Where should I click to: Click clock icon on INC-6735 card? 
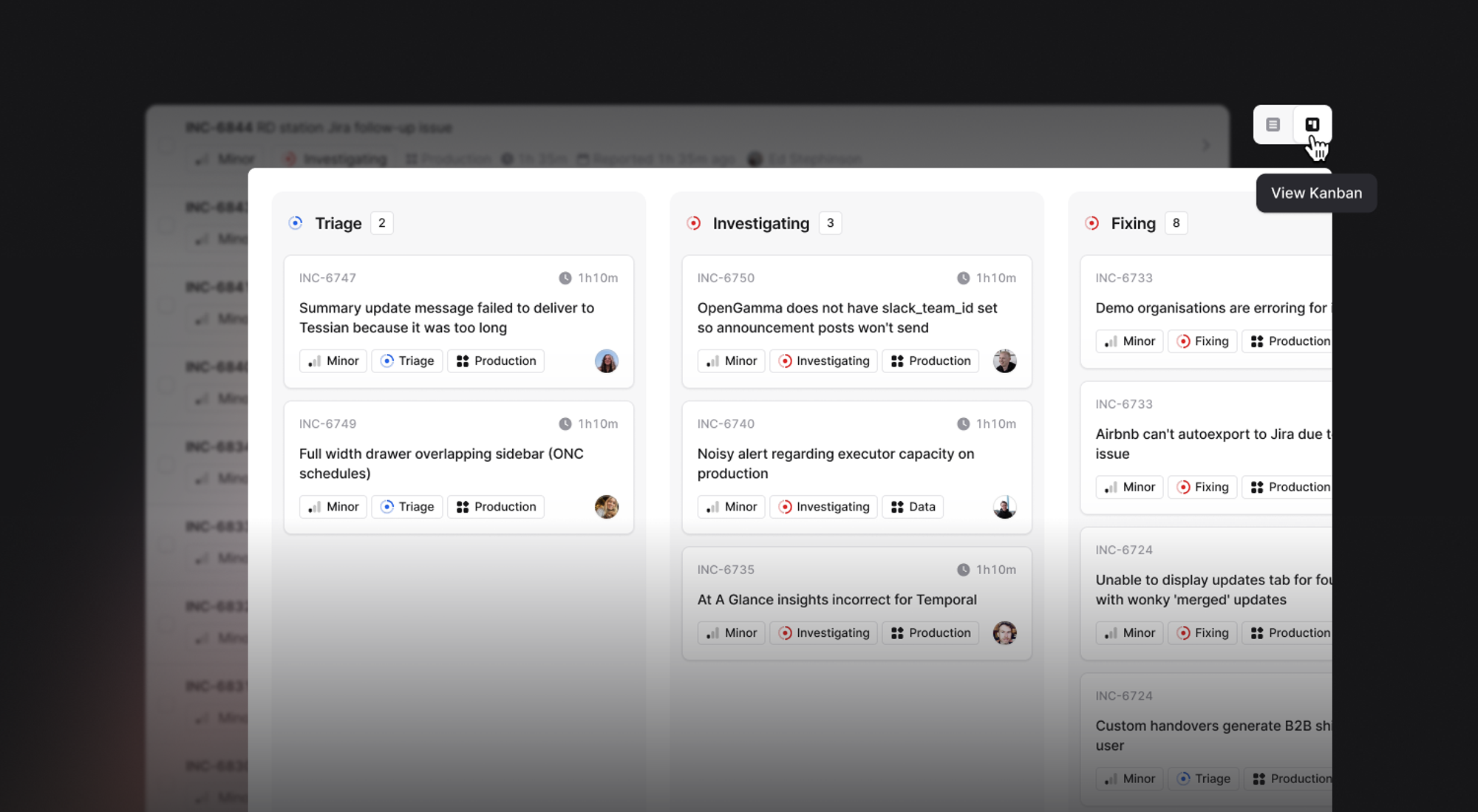click(x=963, y=570)
